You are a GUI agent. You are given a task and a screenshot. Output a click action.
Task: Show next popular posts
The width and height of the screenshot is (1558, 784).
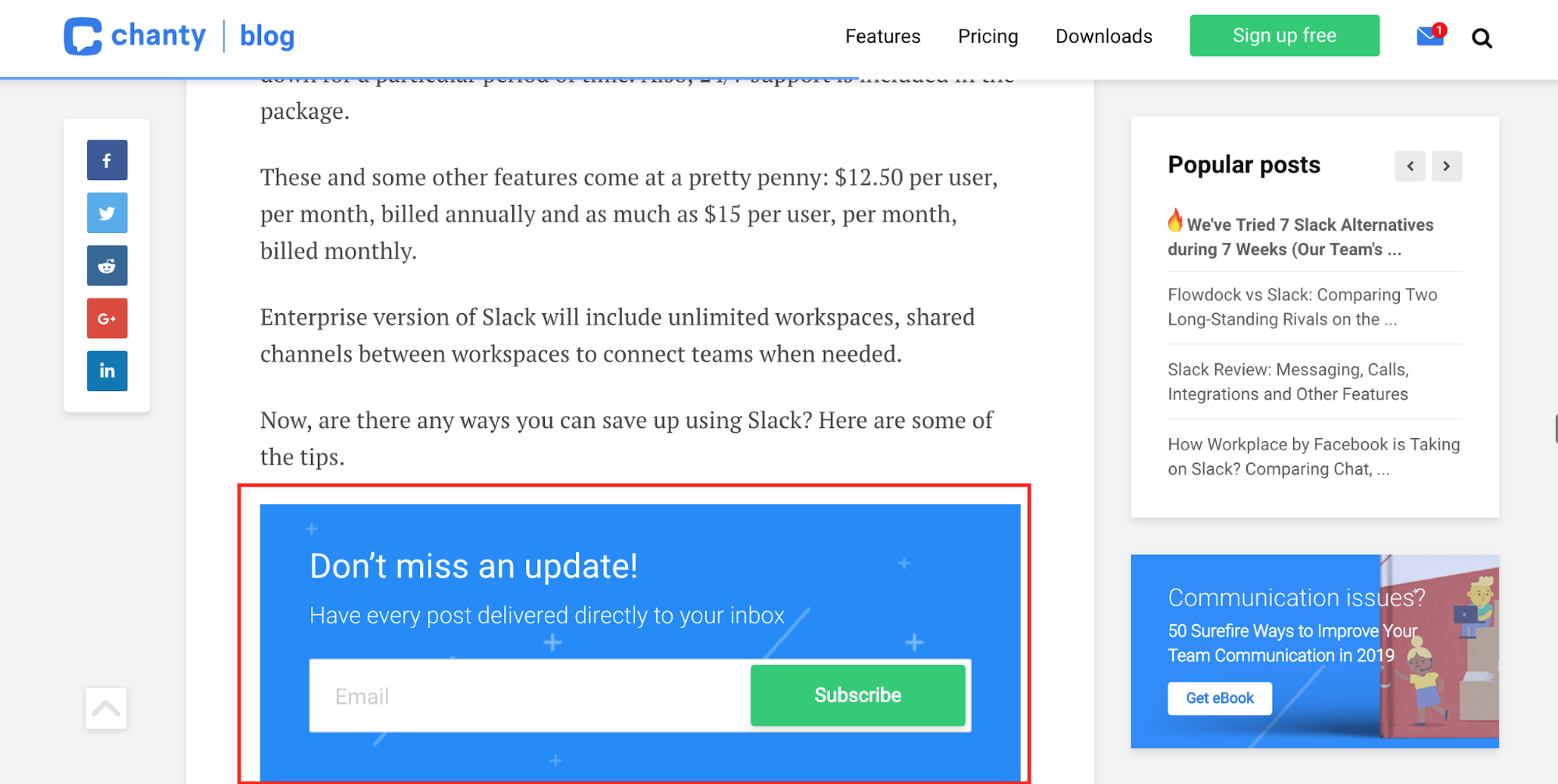(x=1447, y=166)
